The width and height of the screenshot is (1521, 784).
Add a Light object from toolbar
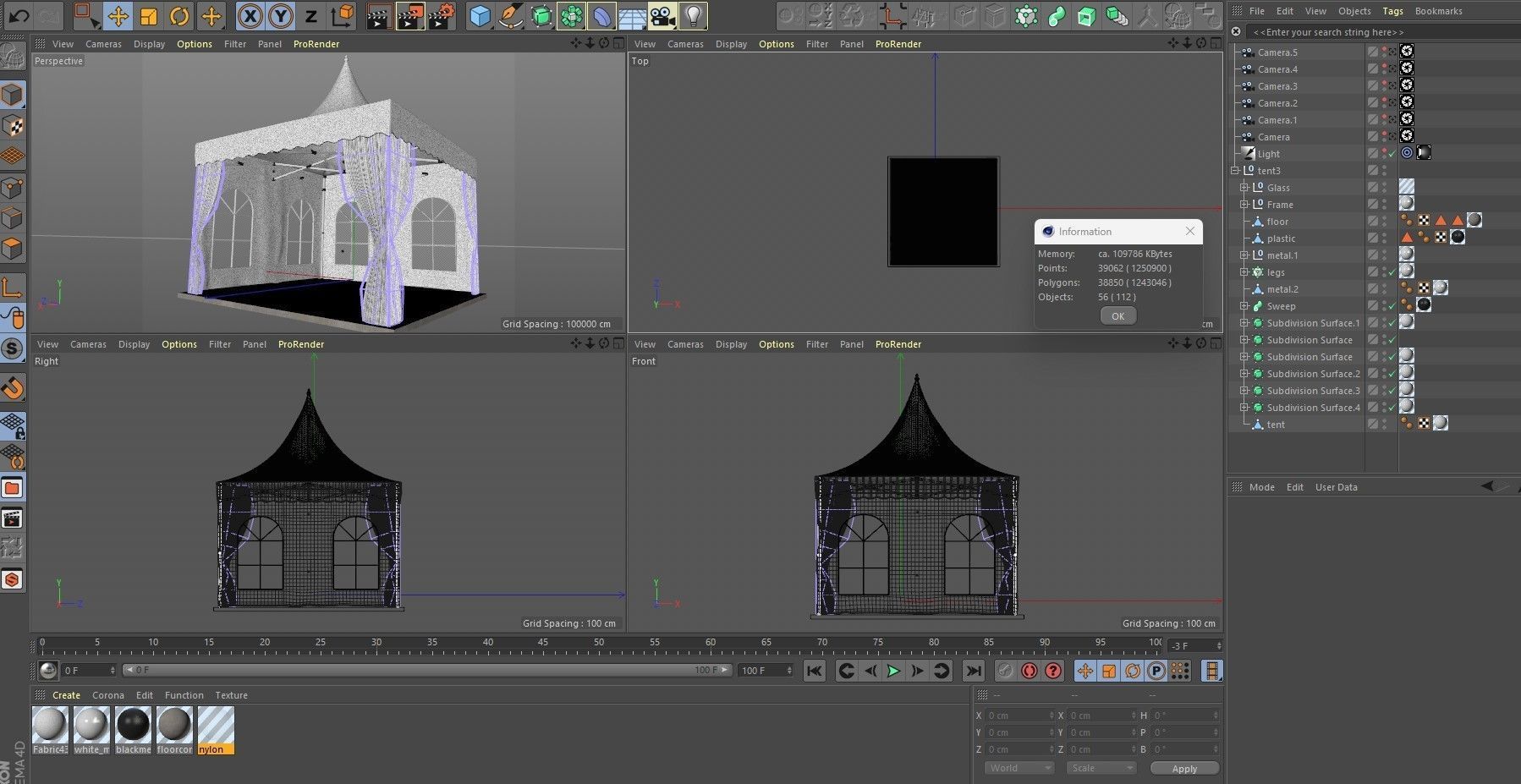click(x=694, y=16)
